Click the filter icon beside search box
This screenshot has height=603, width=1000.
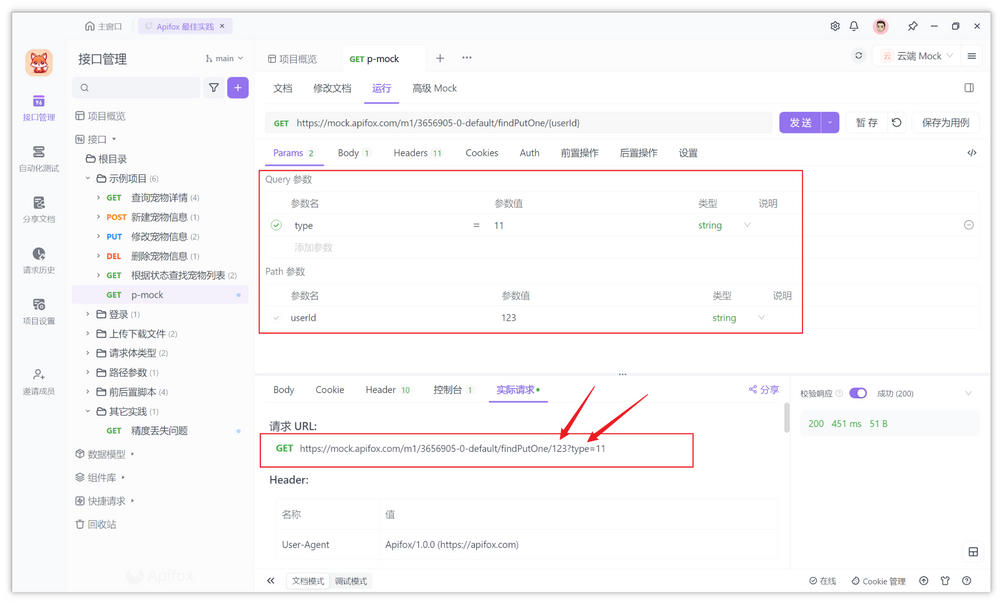pyautogui.click(x=214, y=88)
